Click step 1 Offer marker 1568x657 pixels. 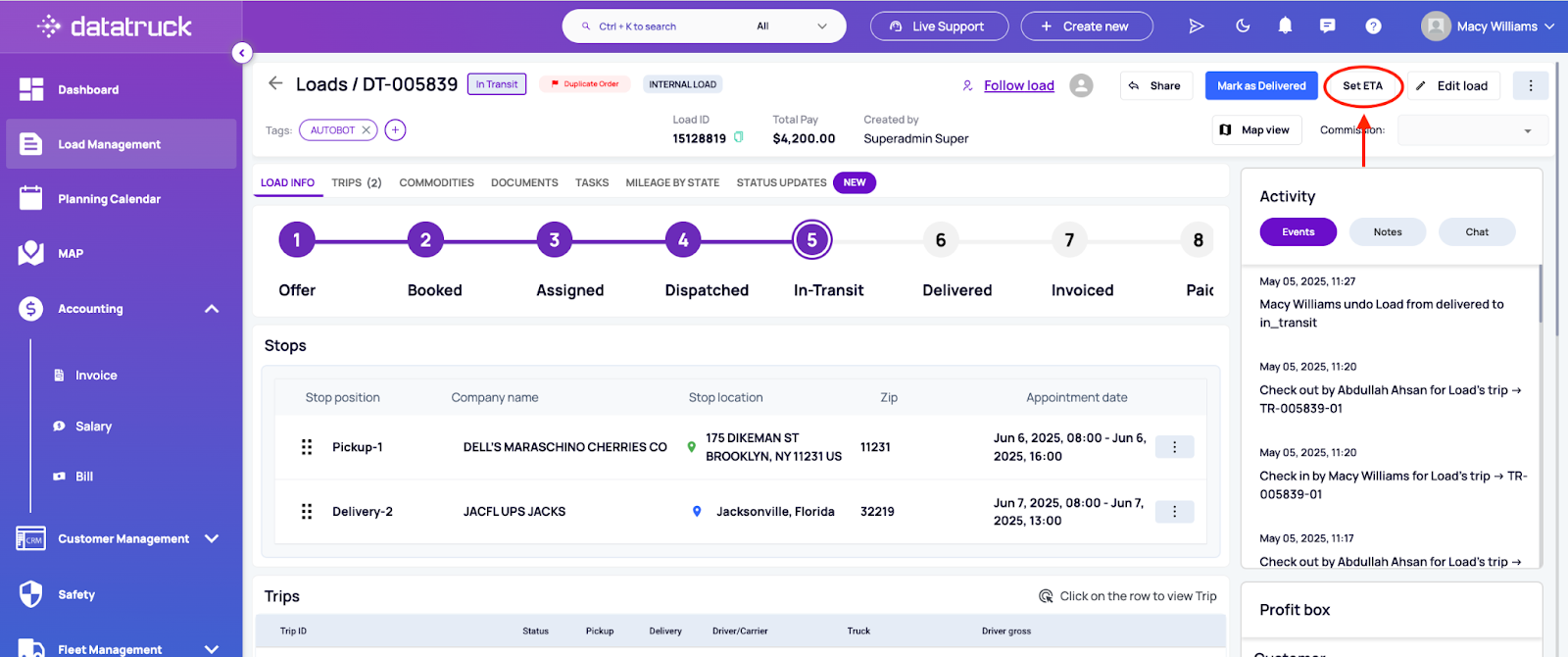pos(297,240)
